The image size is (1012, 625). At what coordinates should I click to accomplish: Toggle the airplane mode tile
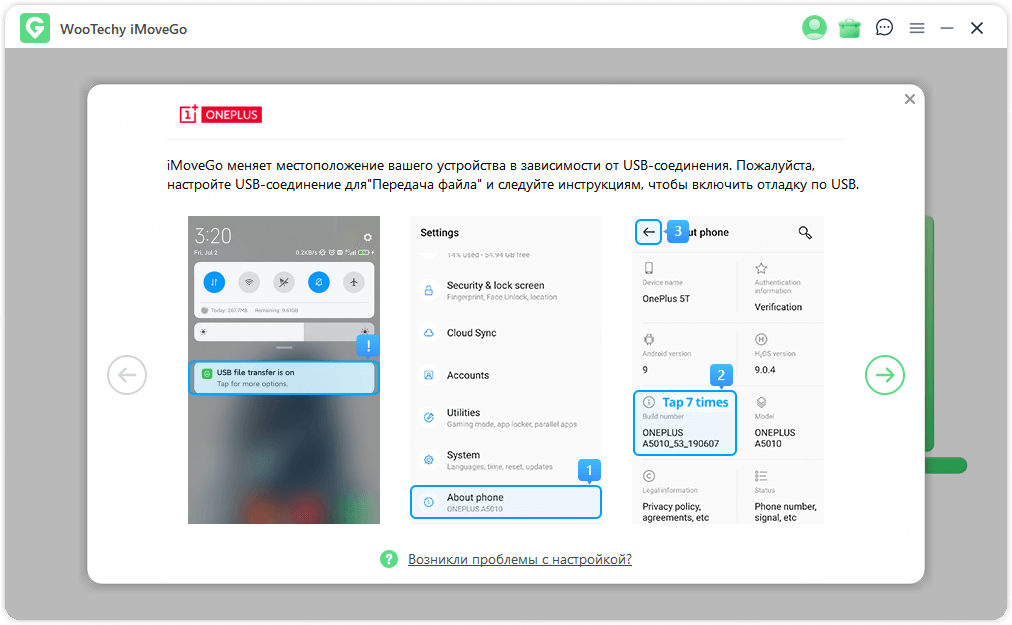pos(354,283)
